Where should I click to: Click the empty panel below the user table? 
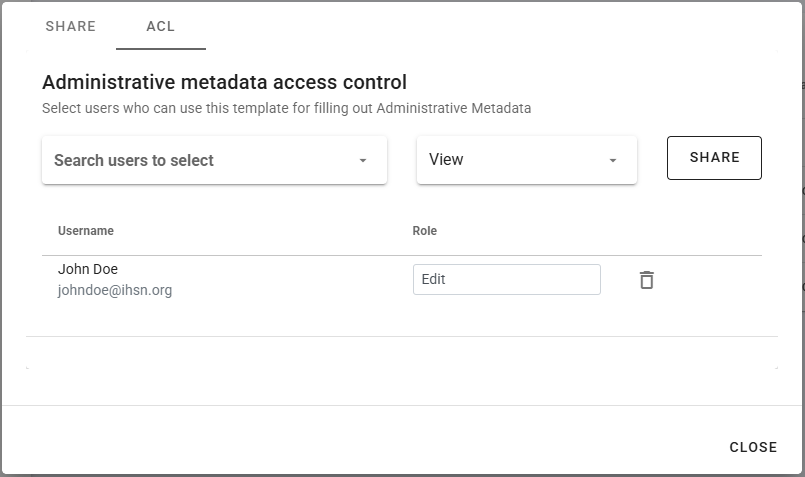(x=400, y=353)
